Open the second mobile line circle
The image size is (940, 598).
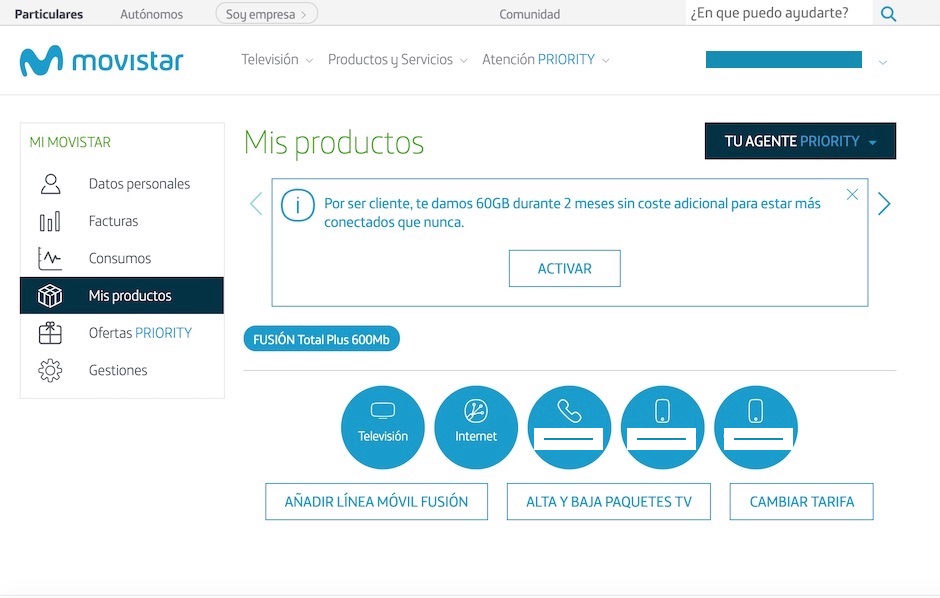click(x=756, y=427)
